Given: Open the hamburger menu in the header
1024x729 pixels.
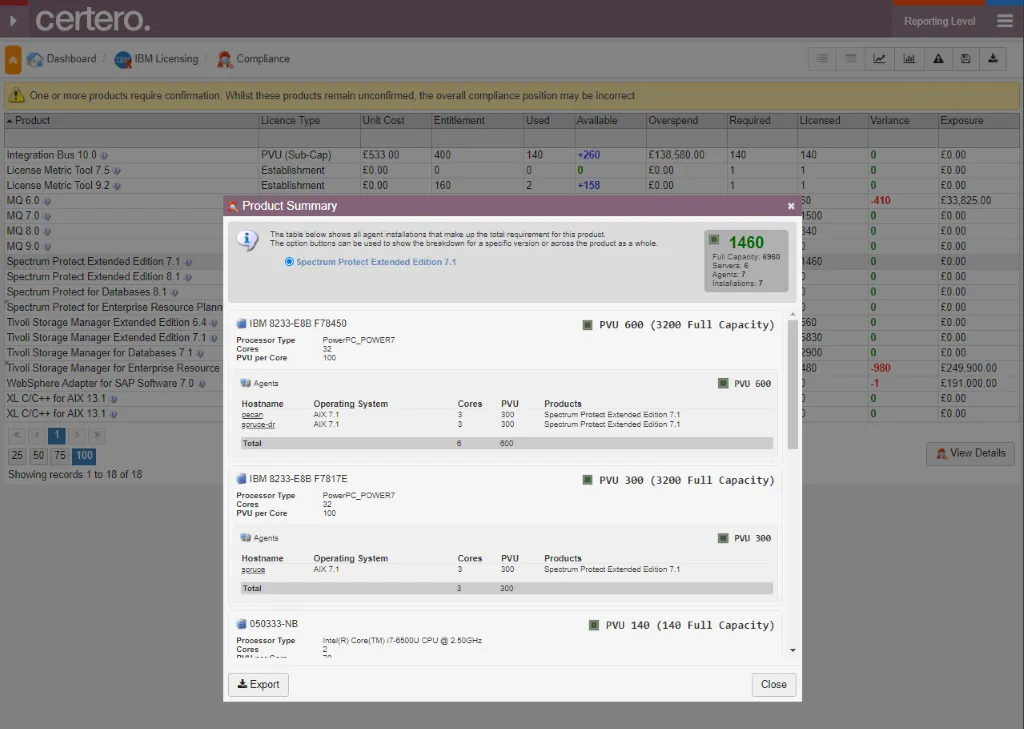Looking at the screenshot, I should (1005, 20).
